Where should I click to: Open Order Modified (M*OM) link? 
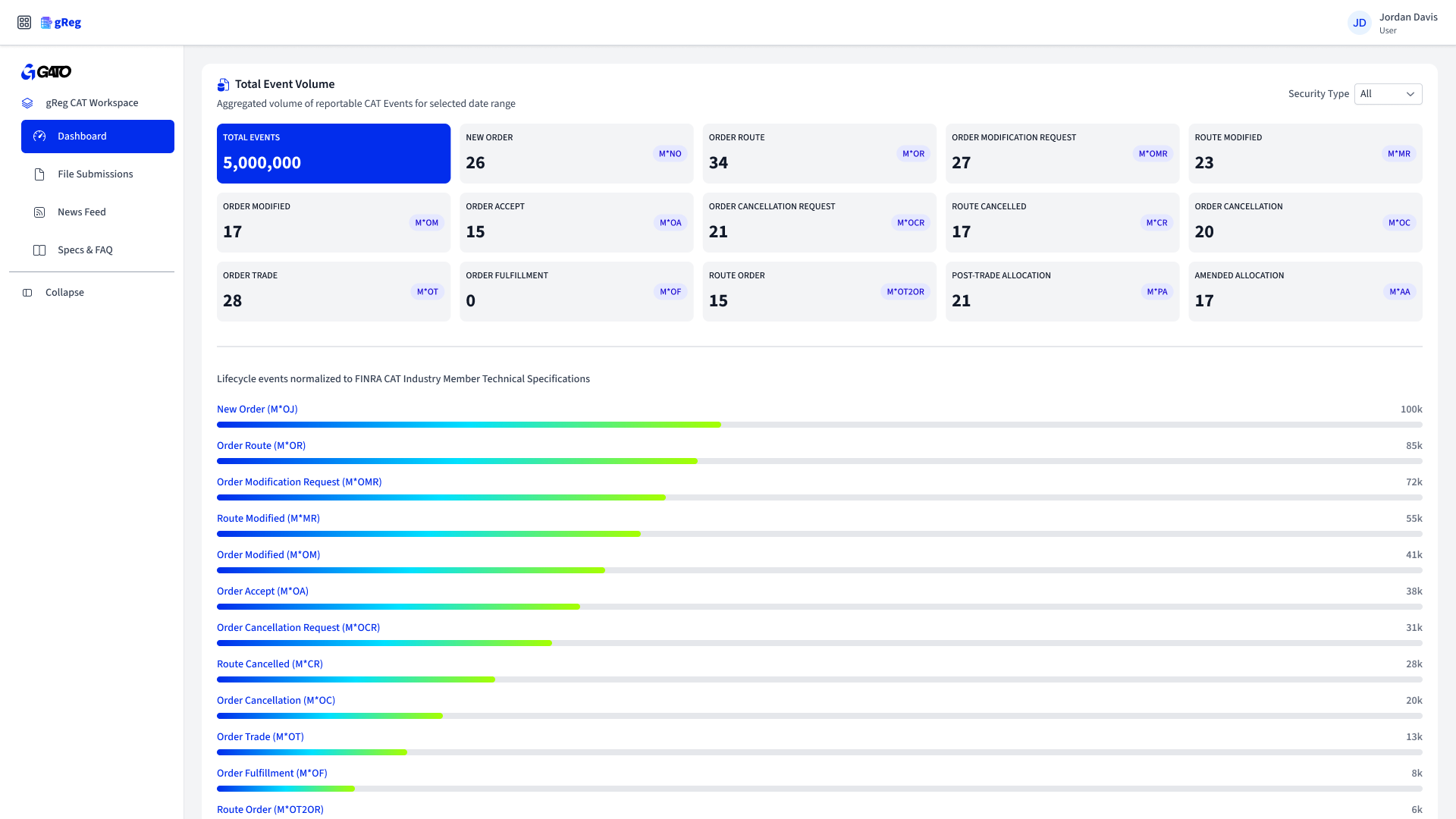(x=268, y=555)
